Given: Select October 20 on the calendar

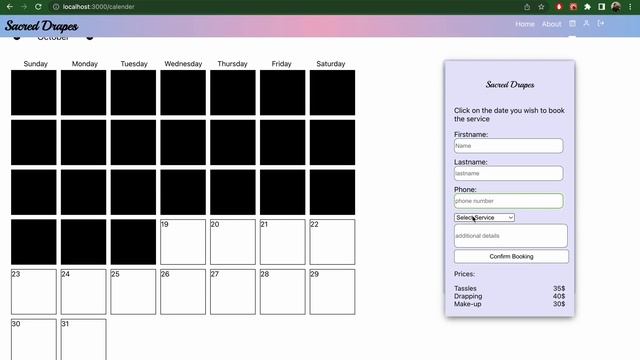Looking at the screenshot, I should [233, 242].
